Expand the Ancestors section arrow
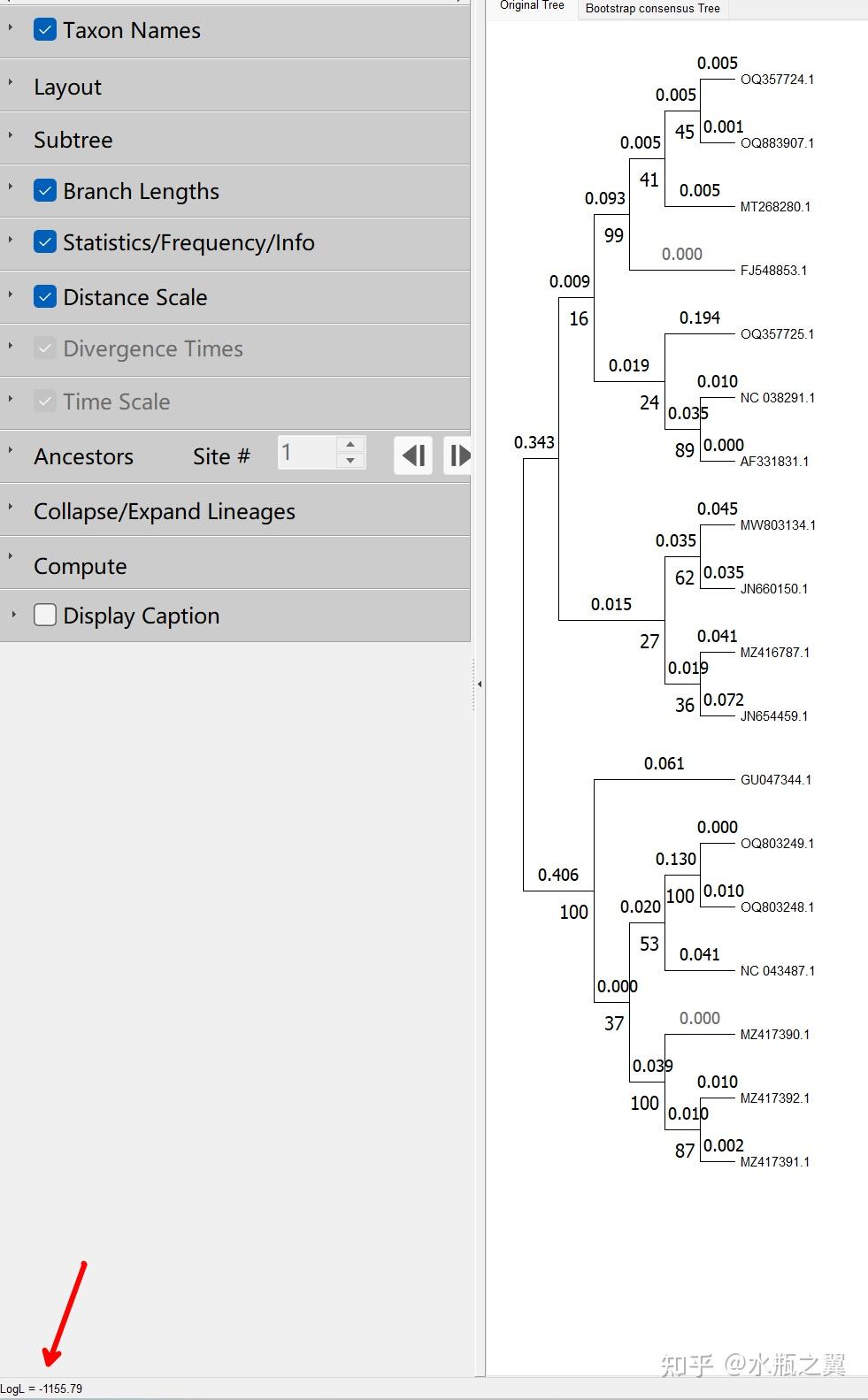 tap(11, 450)
